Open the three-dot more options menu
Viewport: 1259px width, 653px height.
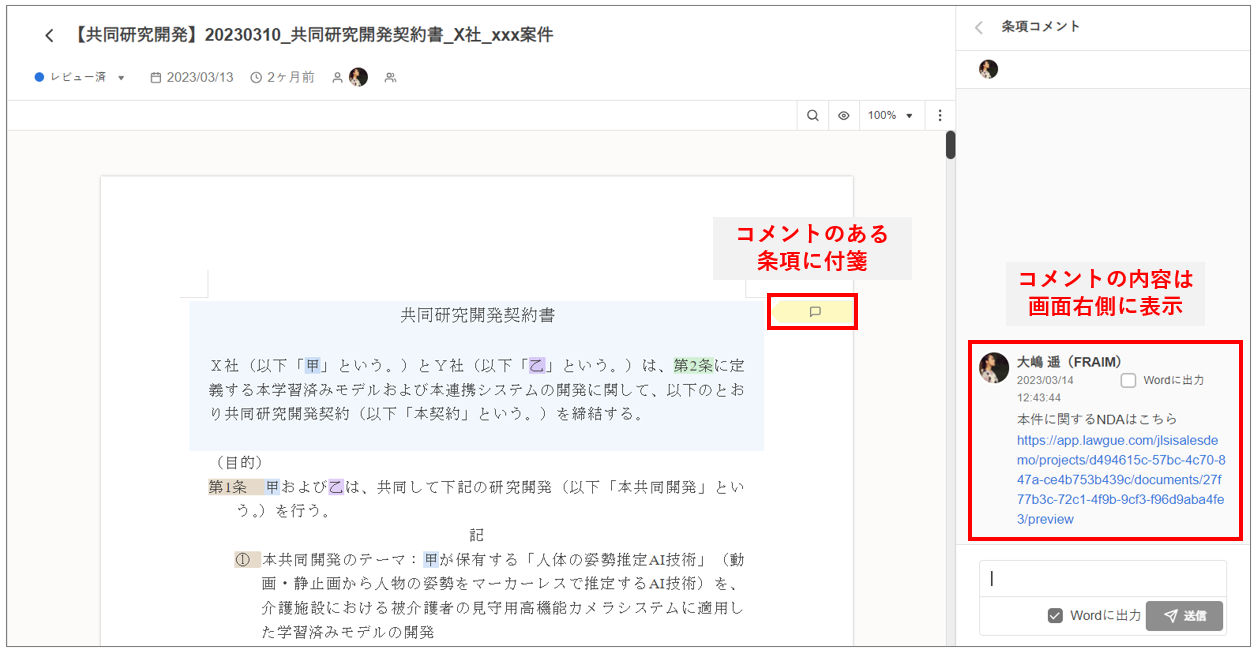coord(940,116)
